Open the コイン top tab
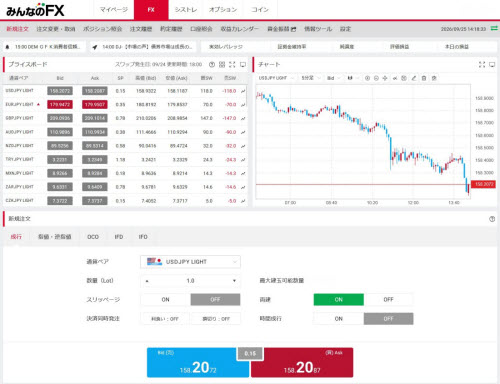 point(260,10)
